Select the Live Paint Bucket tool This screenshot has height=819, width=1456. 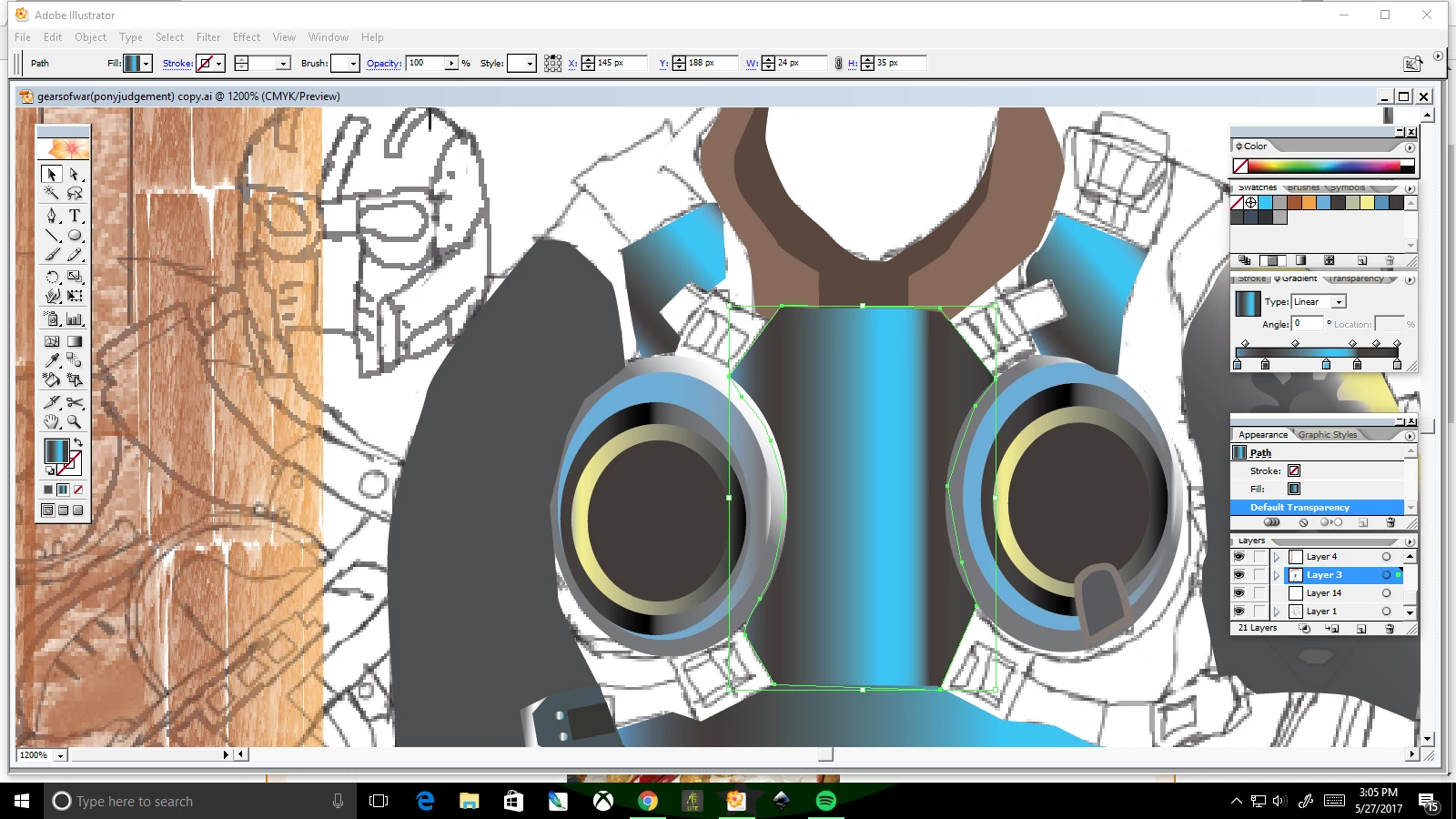52,380
